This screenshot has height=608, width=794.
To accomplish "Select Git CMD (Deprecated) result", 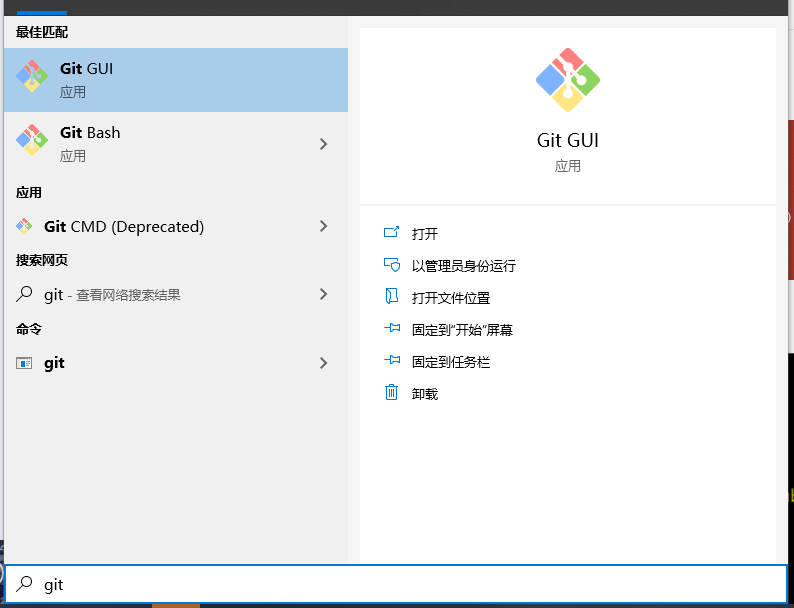I will click(176, 226).
